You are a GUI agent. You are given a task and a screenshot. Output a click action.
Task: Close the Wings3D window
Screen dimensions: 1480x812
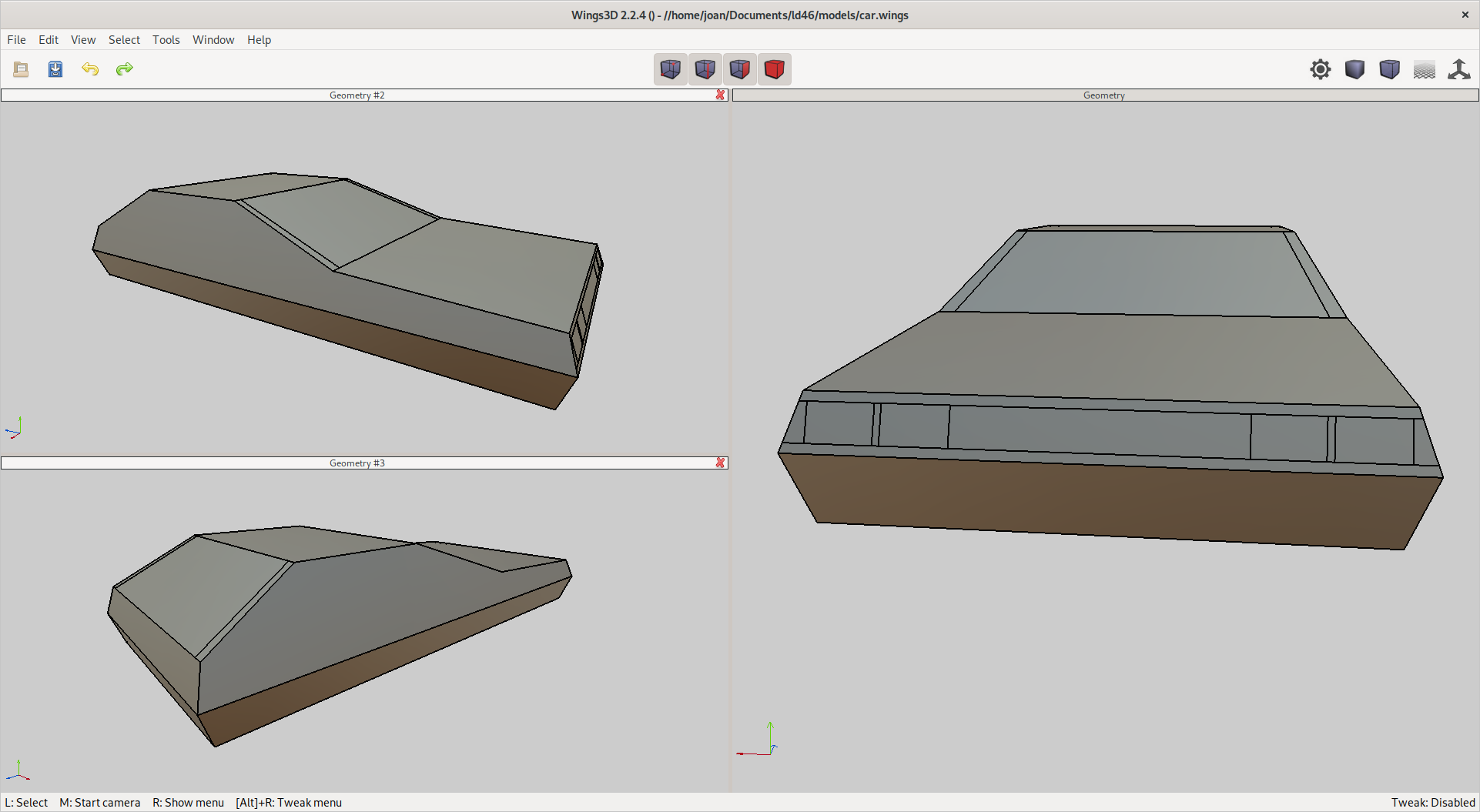[1465, 15]
